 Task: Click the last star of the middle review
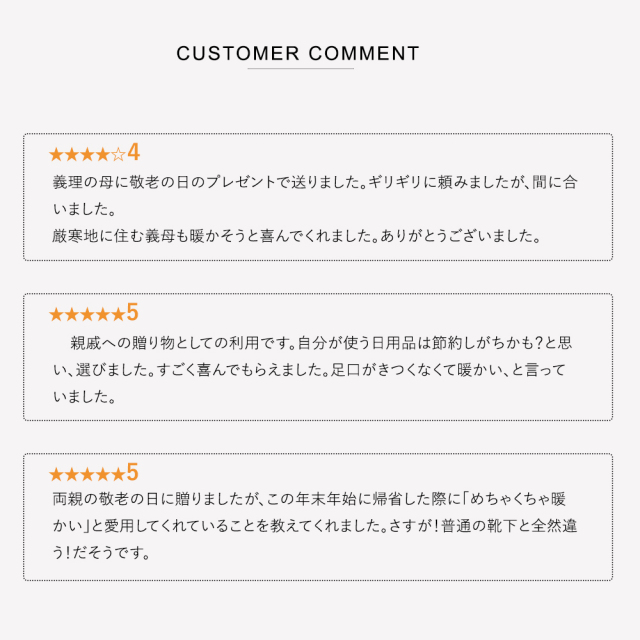[x=118, y=314]
